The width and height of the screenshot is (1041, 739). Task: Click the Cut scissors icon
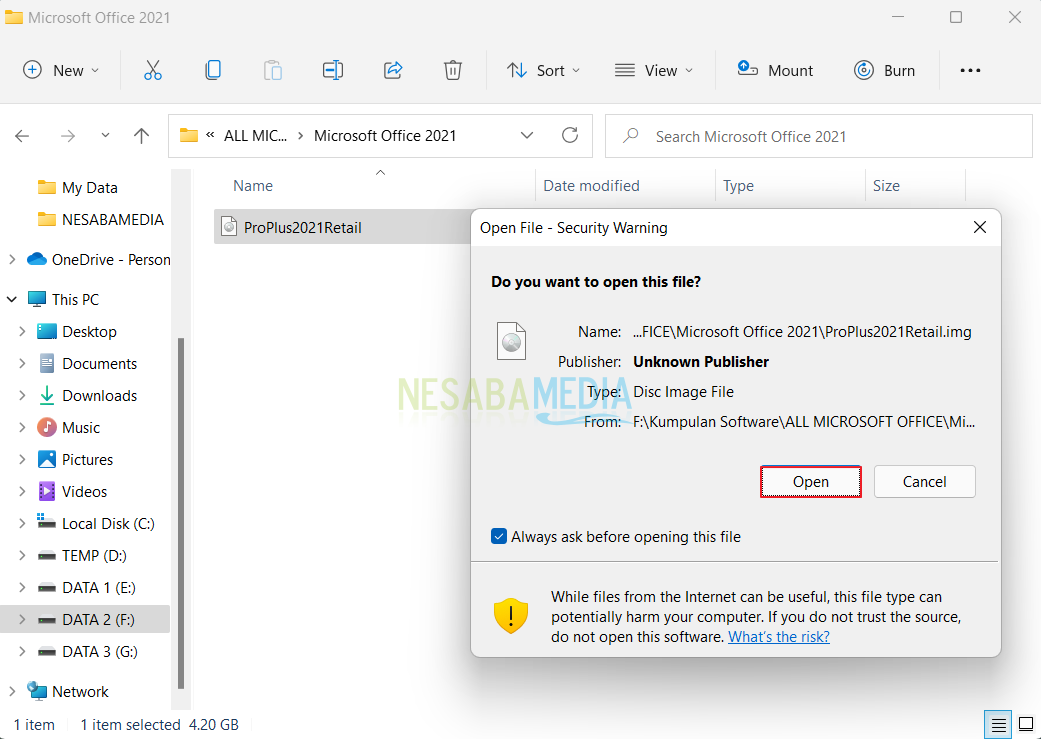pyautogui.click(x=153, y=70)
